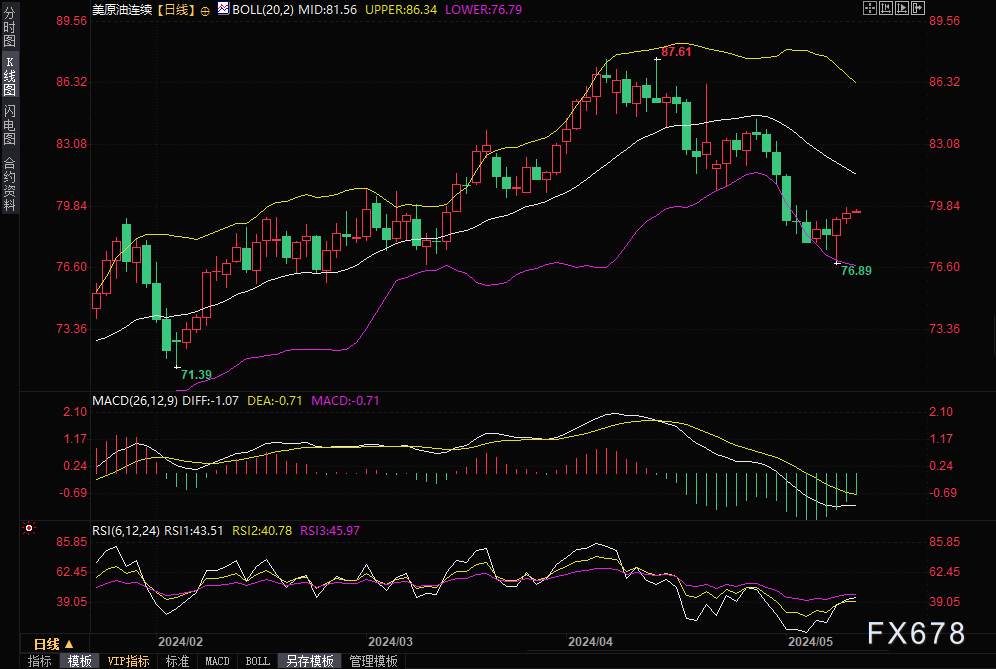
Task: Click the magenta MACD:-0.71 value
Action: pyautogui.click(x=345, y=401)
